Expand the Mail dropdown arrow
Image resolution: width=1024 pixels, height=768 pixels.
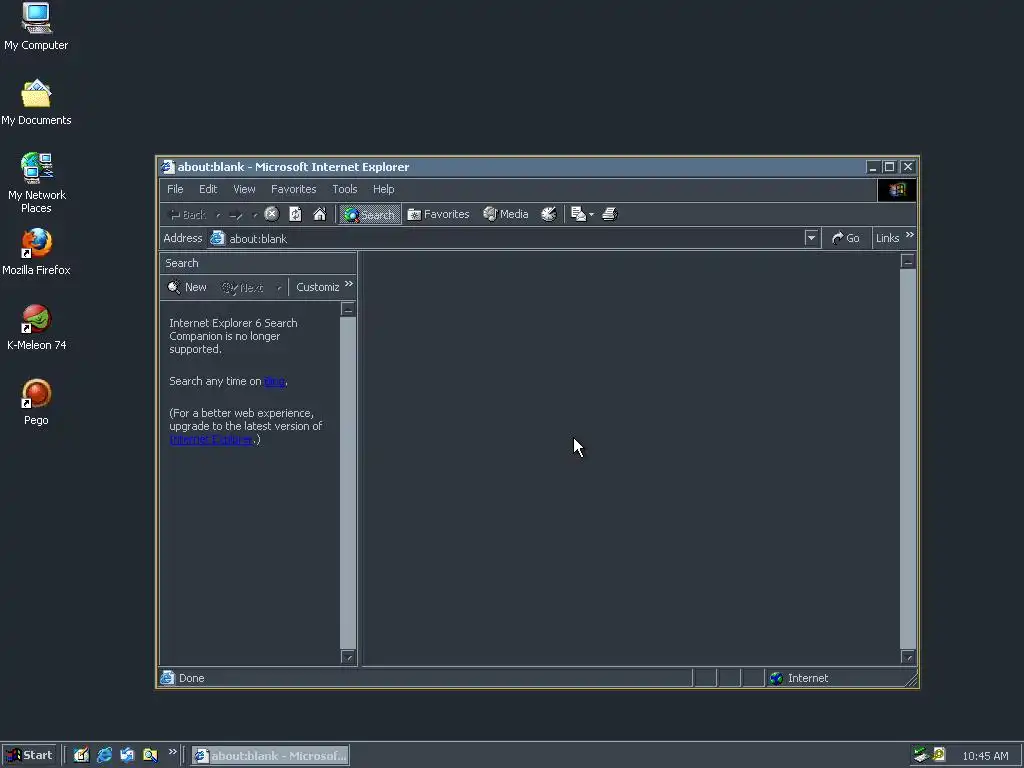(591, 214)
